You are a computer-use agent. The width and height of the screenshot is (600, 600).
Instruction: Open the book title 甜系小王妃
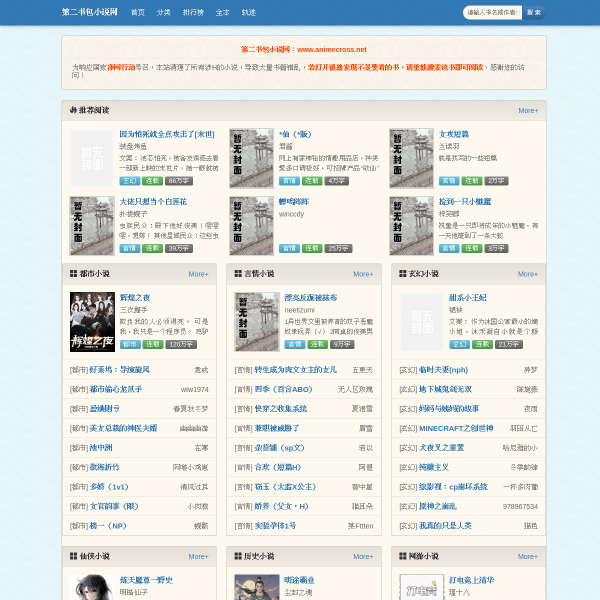point(468,298)
